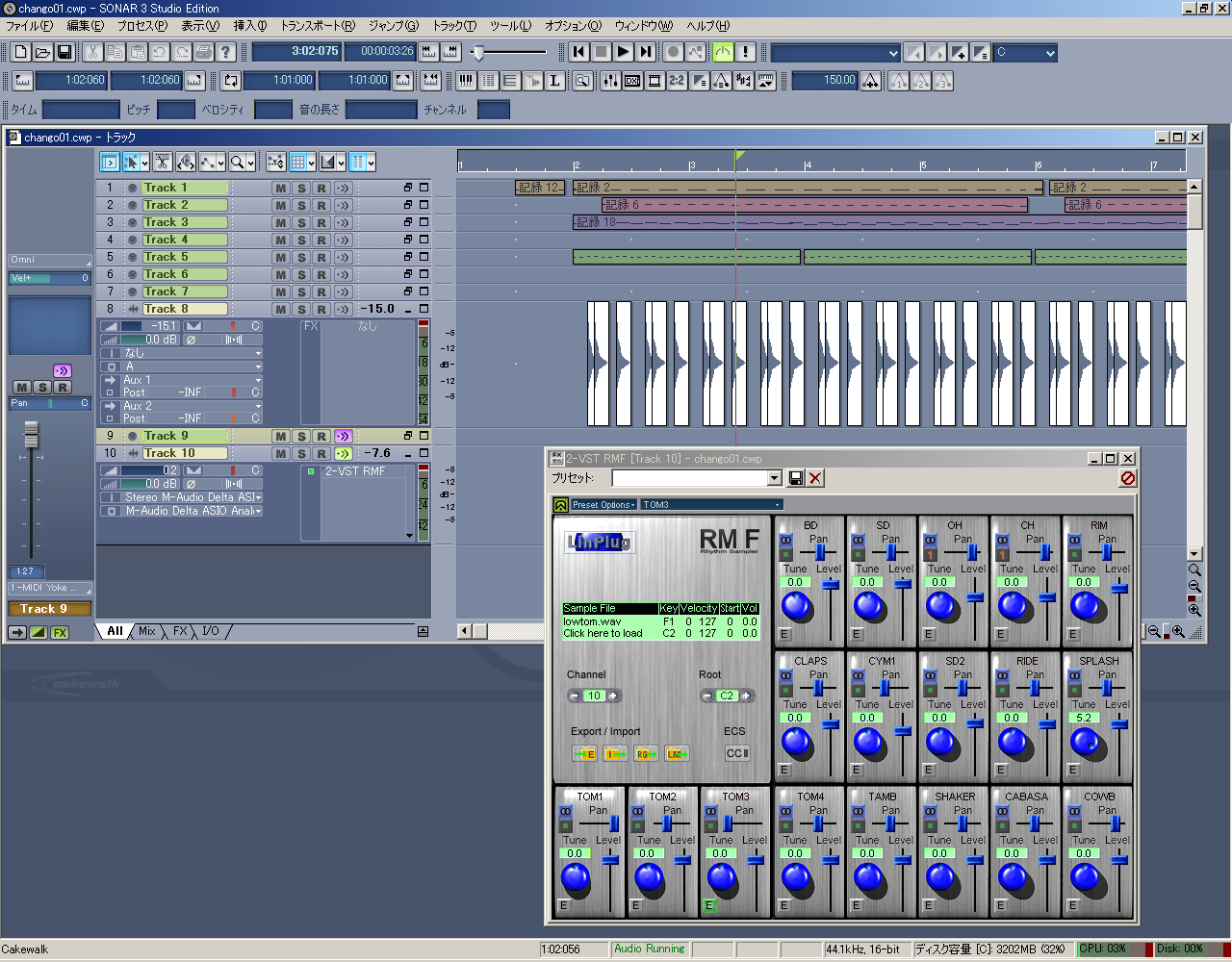The image size is (1232, 962).
Task: Save plugin preset with disk icon
Action: tap(796, 478)
